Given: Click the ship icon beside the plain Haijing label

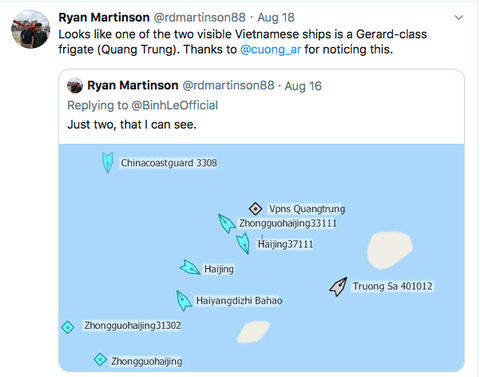Looking at the screenshot, I should [190, 267].
